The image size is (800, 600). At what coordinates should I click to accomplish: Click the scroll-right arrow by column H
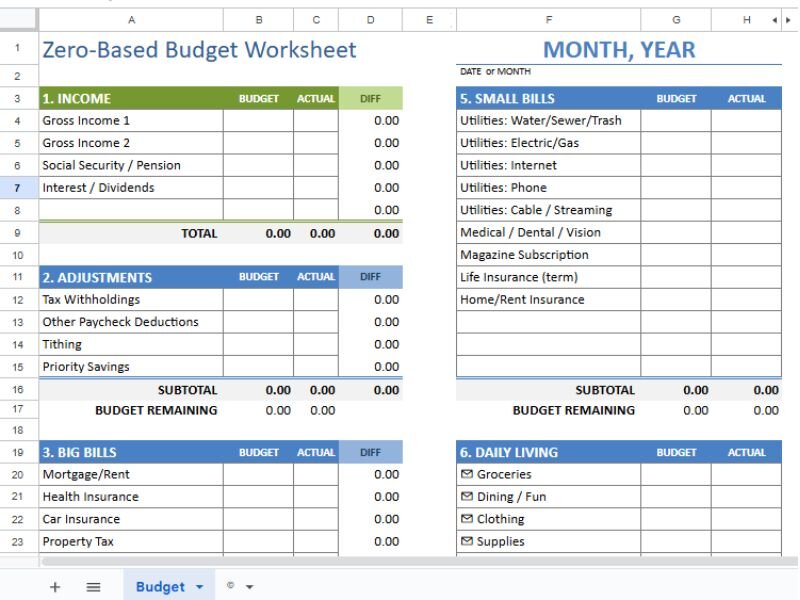click(x=788, y=20)
